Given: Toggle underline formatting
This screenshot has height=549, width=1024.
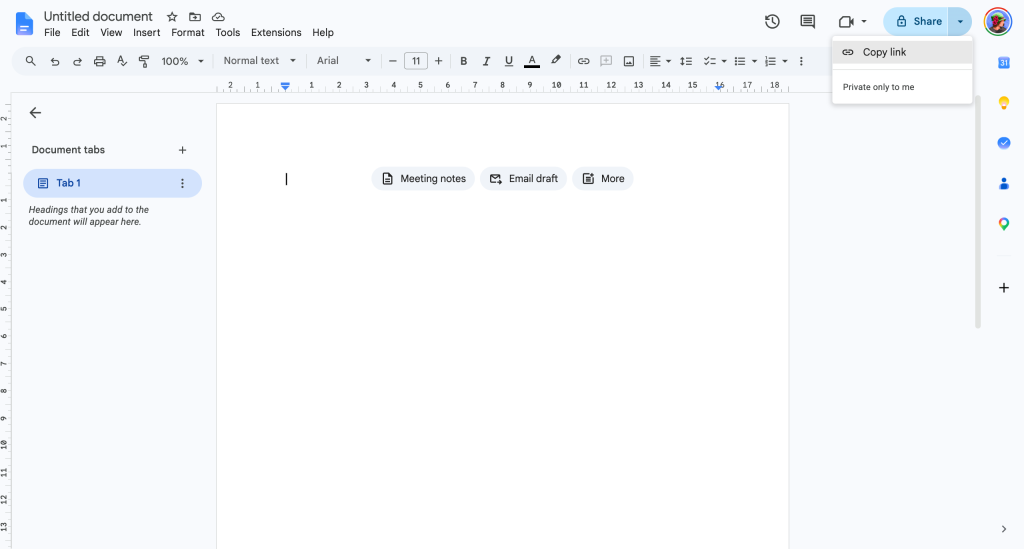Looking at the screenshot, I should pyautogui.click(x=509, y=61).
